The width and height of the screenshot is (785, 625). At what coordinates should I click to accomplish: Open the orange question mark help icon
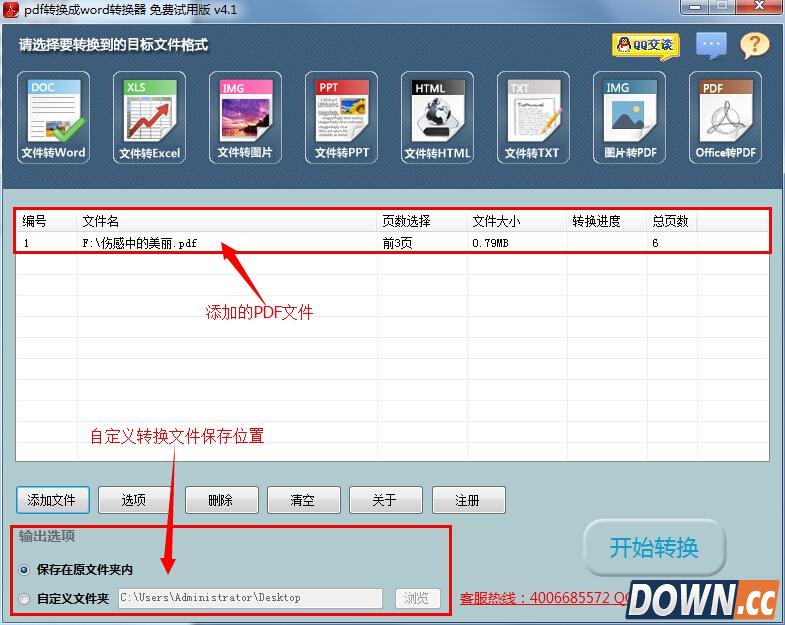point(754,46)
